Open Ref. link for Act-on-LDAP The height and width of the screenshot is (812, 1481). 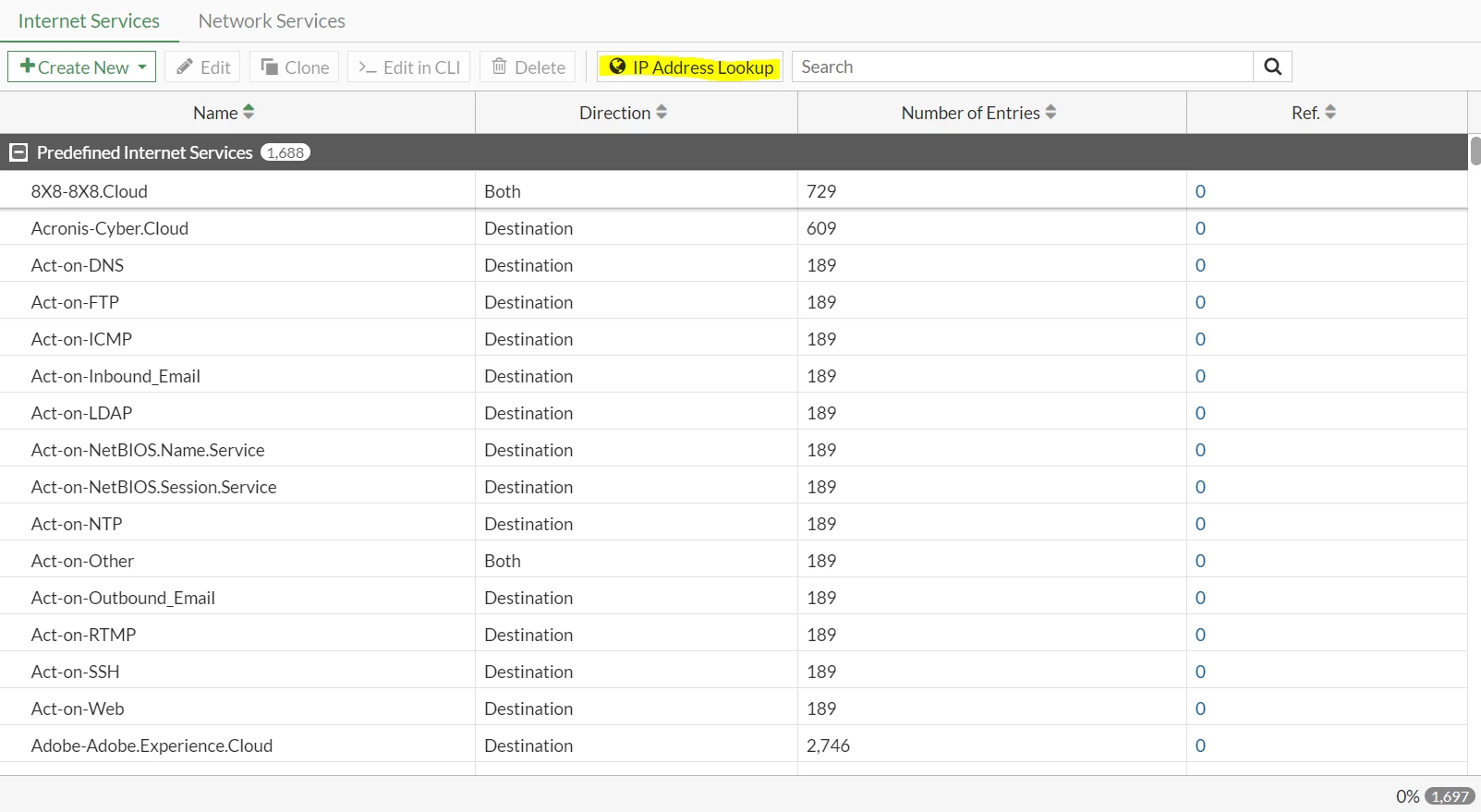coord(1200,413)
